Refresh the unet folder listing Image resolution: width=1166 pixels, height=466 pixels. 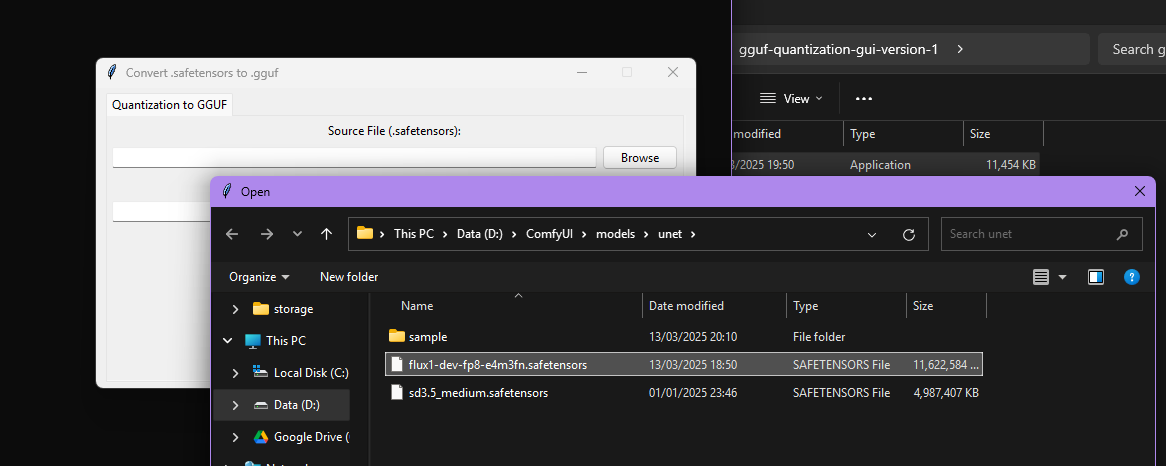tap(908, 234)
